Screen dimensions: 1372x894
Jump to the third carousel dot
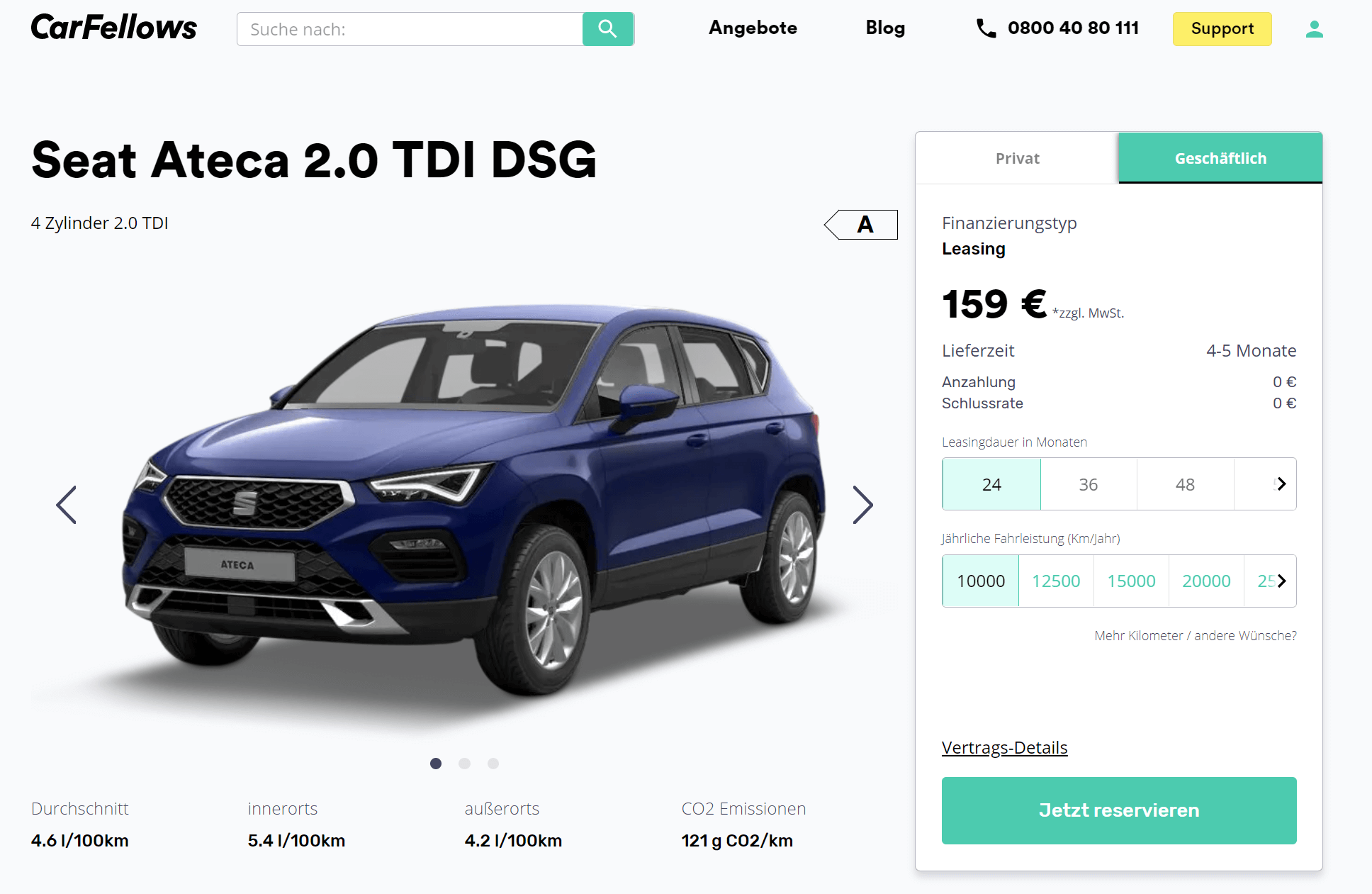pyautogui.click(x=493, y=764)
